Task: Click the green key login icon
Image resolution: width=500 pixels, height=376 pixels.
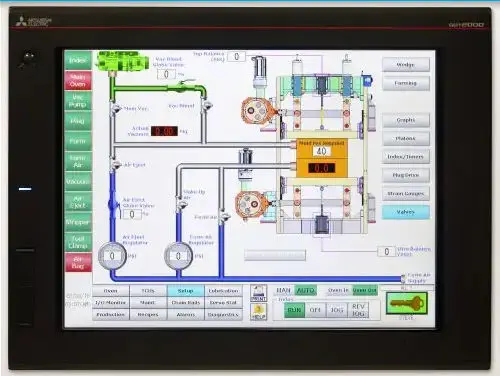Action: pos(407,303)
